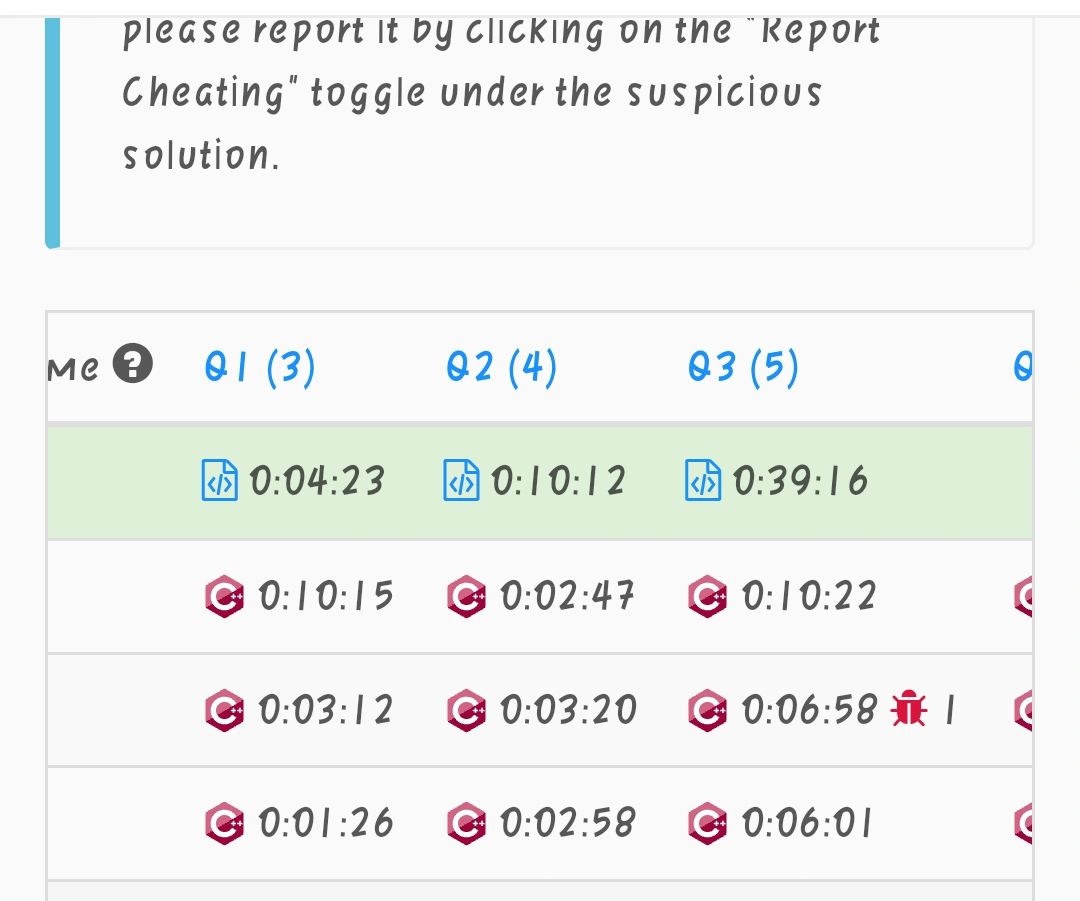Viewport: 1080px width, 901px height.
Task: Open the 0:39:16 submission time
Action: [x=800, y=481]
